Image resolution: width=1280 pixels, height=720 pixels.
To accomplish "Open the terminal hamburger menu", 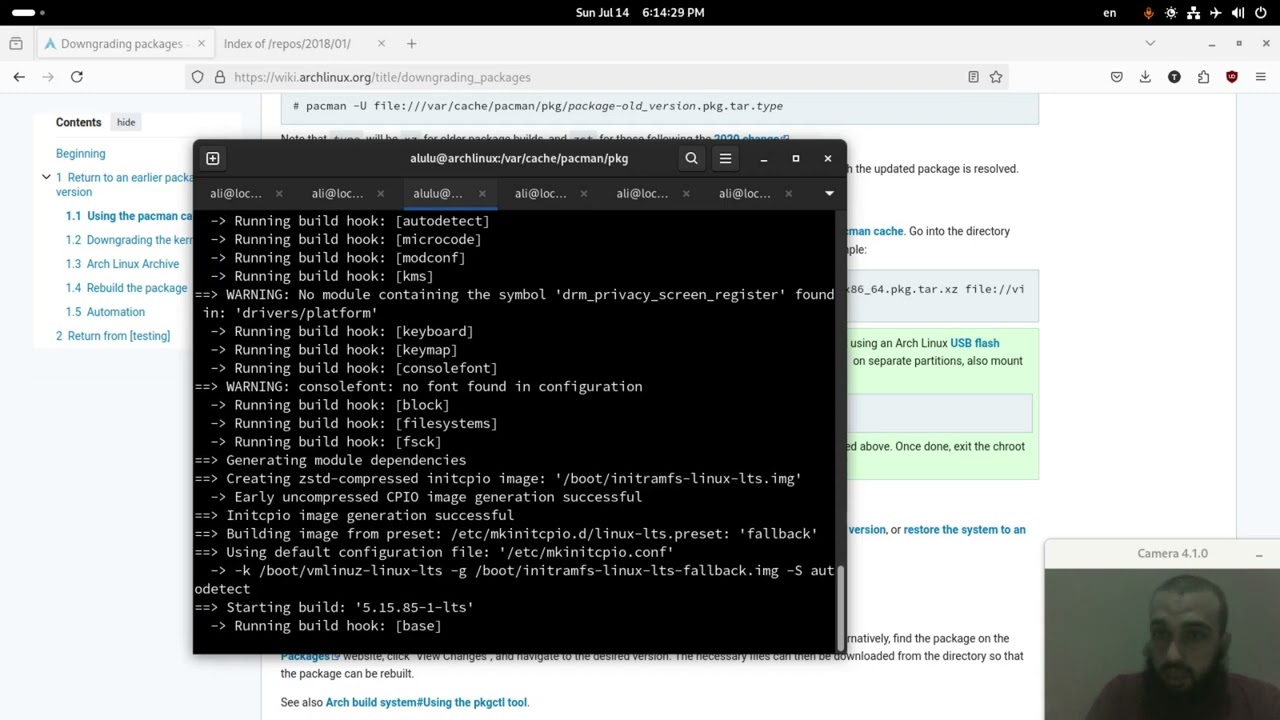I will point(725,158).
